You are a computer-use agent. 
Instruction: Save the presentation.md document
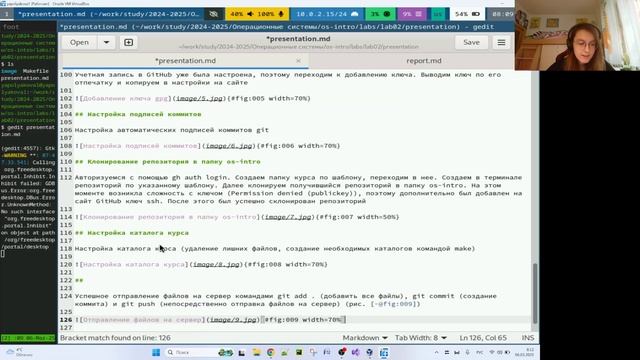471,42
